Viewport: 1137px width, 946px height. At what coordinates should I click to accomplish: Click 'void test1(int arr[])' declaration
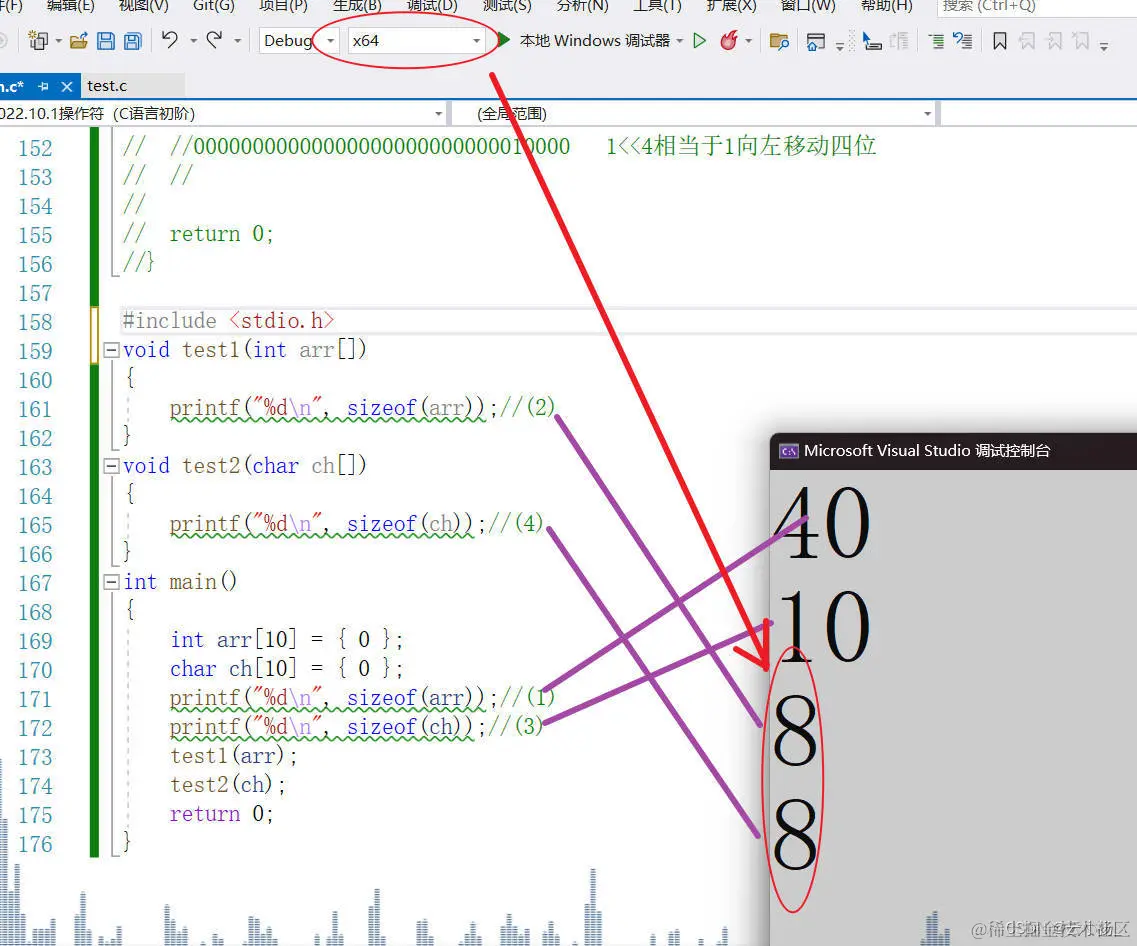(x=244, y=350)
